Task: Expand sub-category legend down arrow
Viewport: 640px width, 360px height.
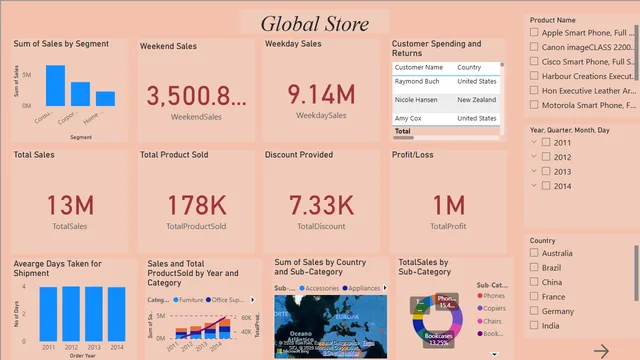Action: tap(494, 354)
